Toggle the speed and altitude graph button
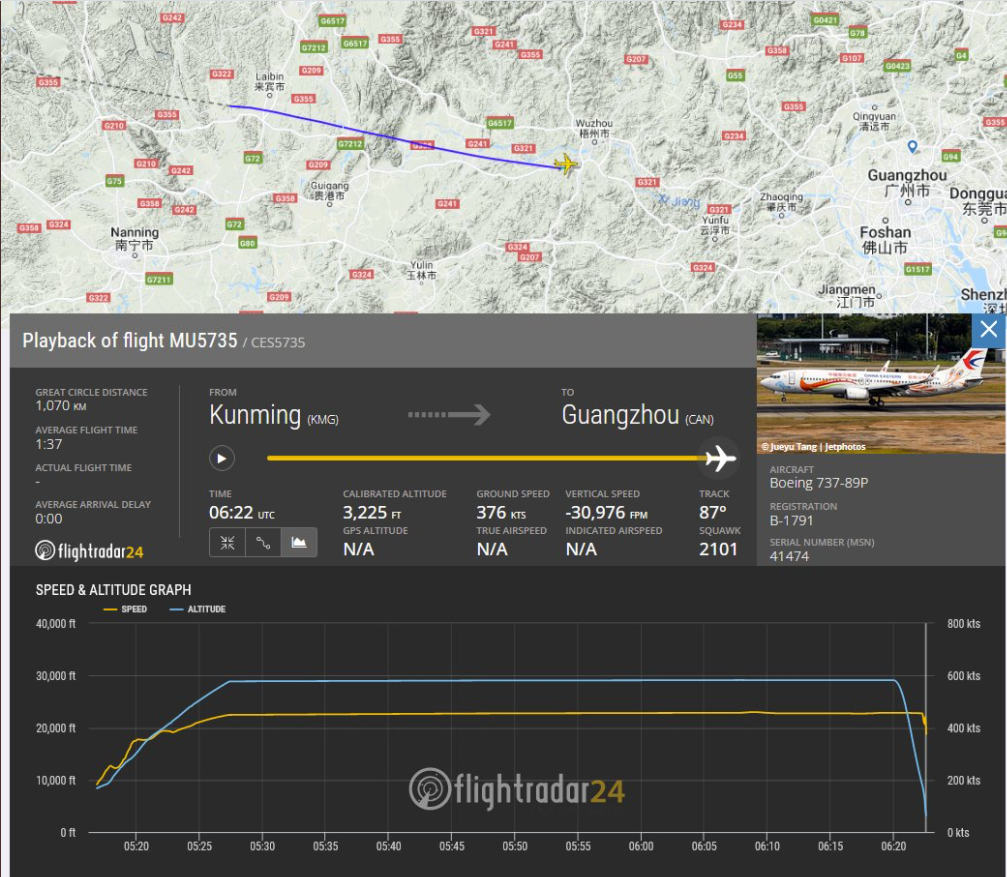The image size is (1007, 877). click(x=299, y=542)
